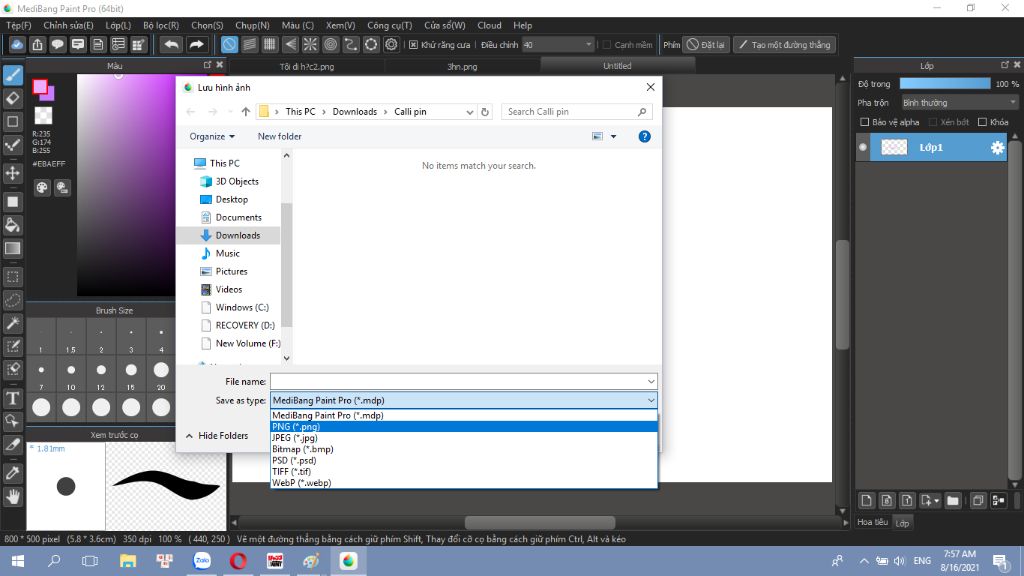Enable radial snap guide icon

[x=310, y=44]
